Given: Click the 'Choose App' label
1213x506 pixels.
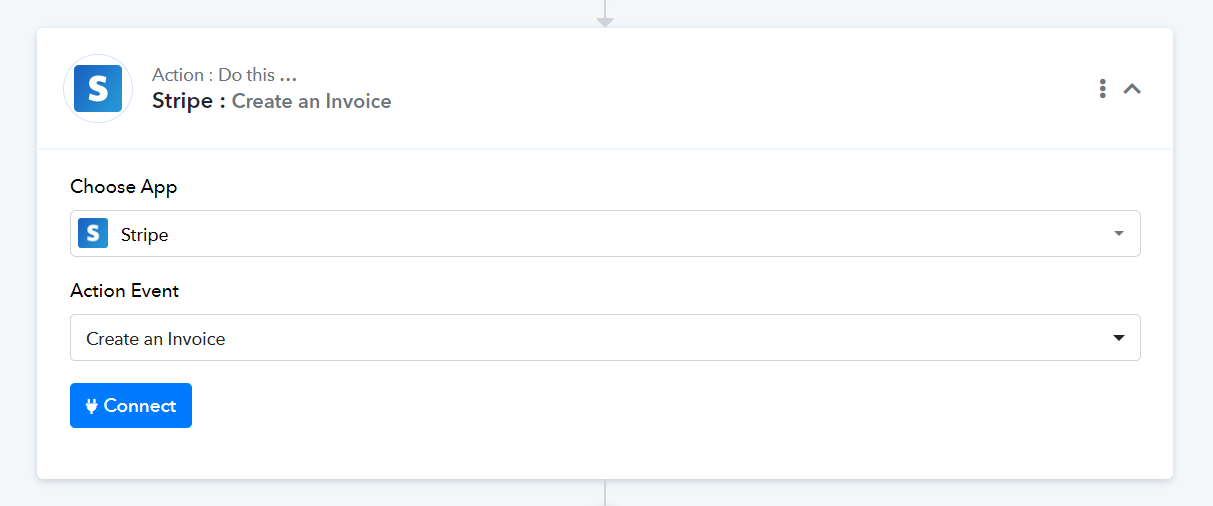Looking at the screenshot, I should (124, 187).
